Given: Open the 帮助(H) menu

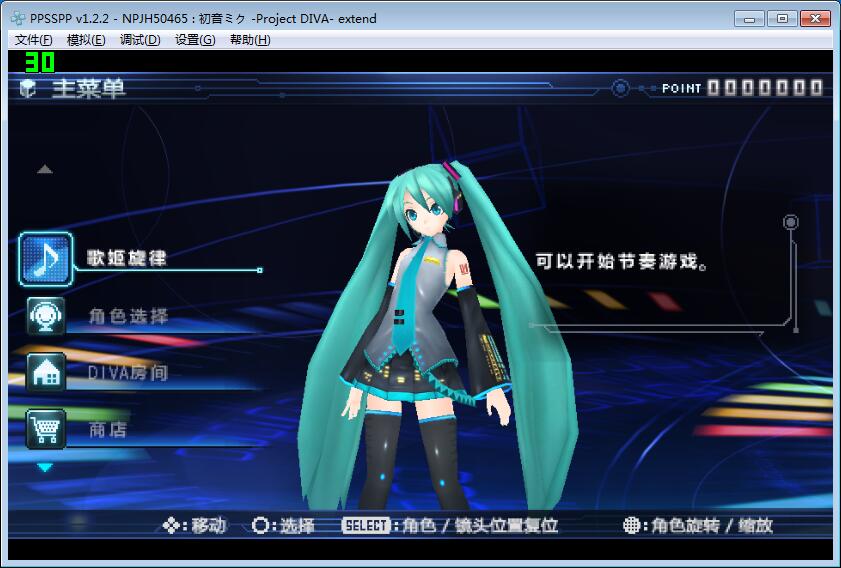Looking at the screenshot, I should pos(250,40).
